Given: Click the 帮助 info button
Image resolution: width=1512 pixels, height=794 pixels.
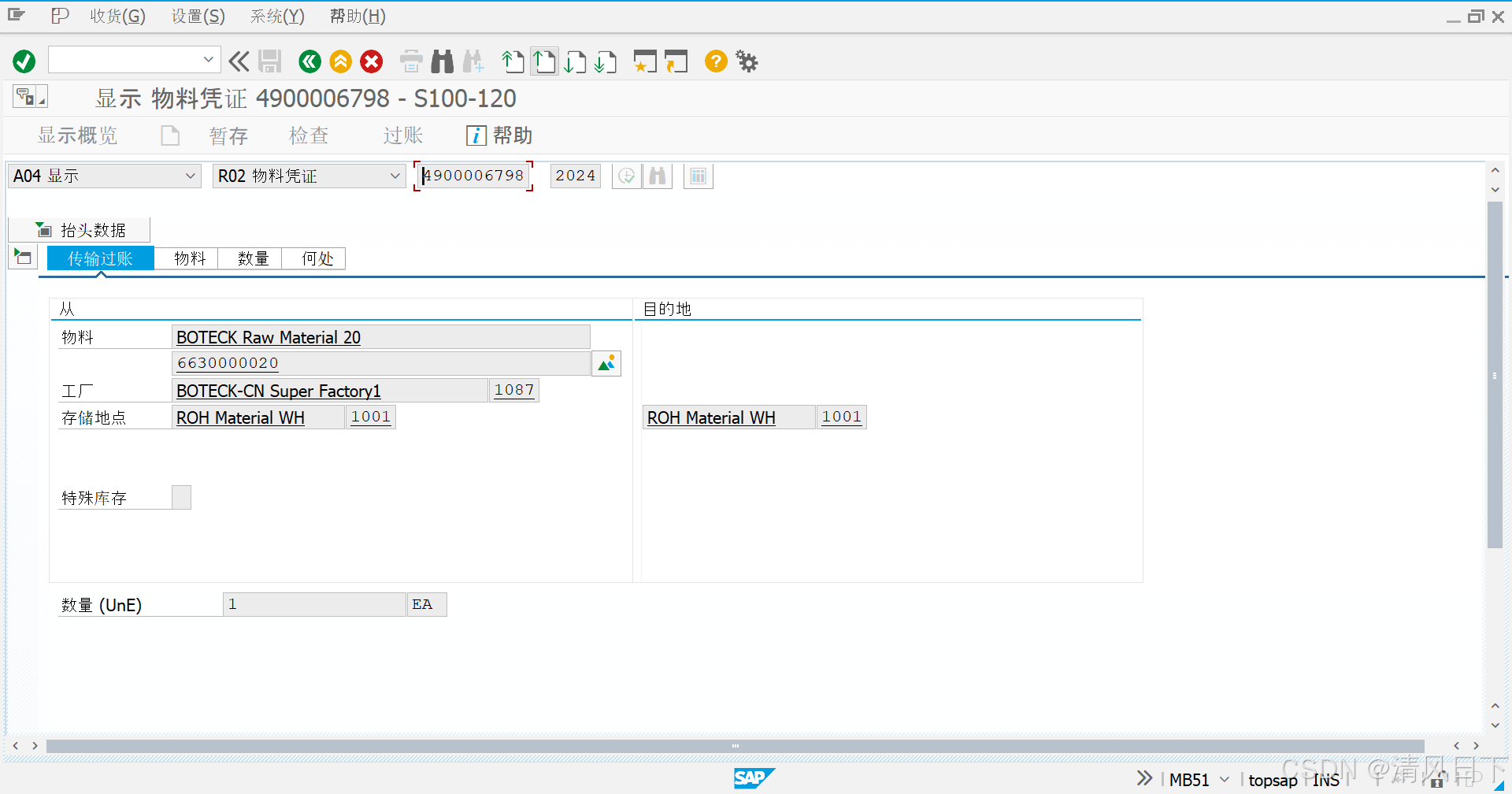Looking at the screenshot, I should coord(499,135).
